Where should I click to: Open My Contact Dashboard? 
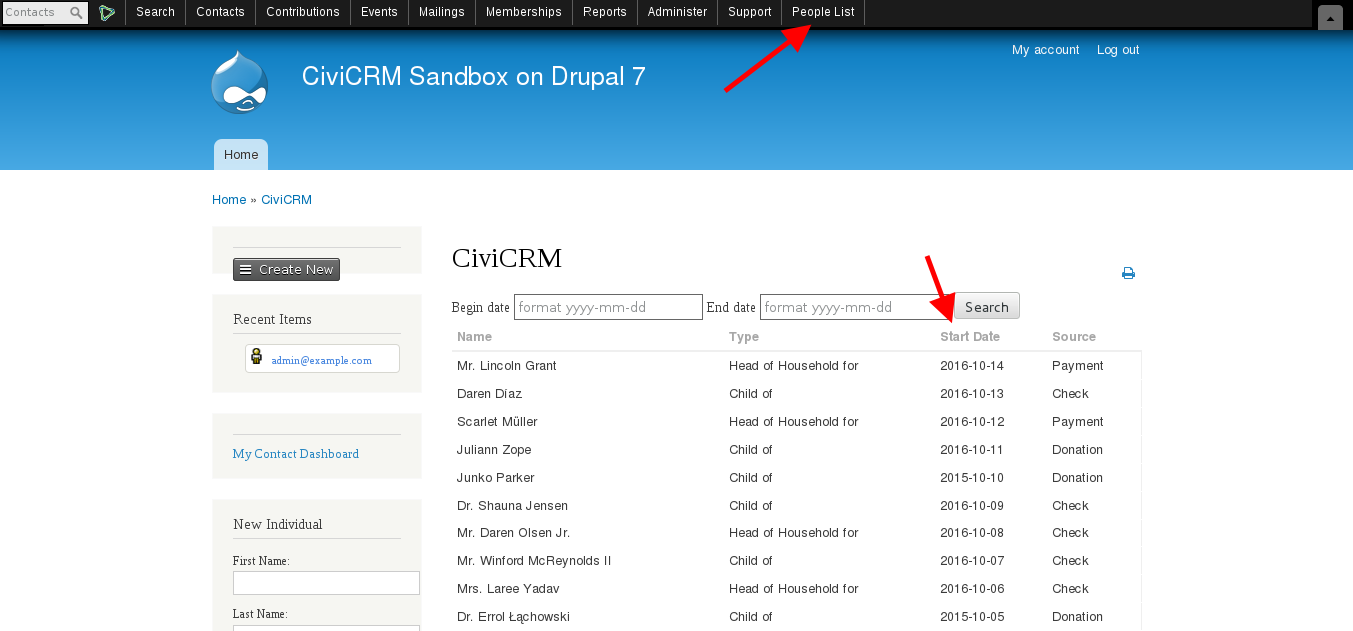296,454
